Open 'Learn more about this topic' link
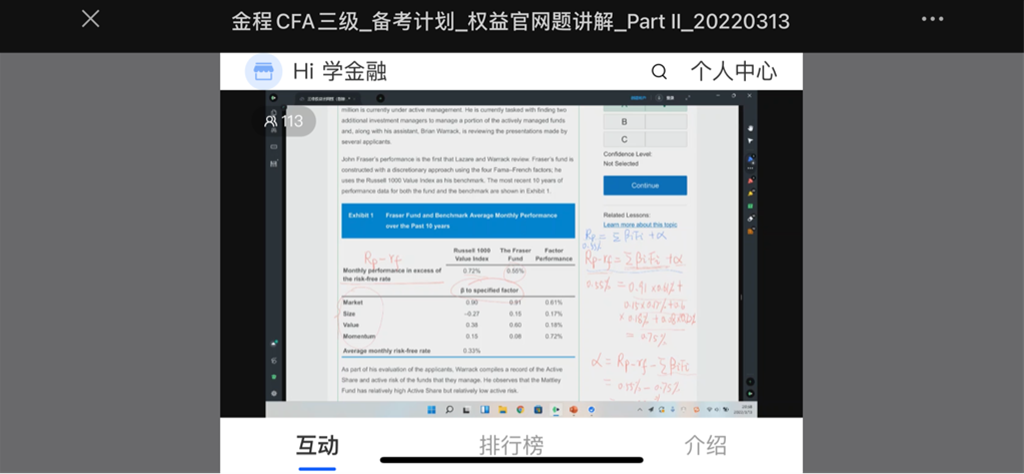This screenshot has width=1024, height=474. point(640,225)
